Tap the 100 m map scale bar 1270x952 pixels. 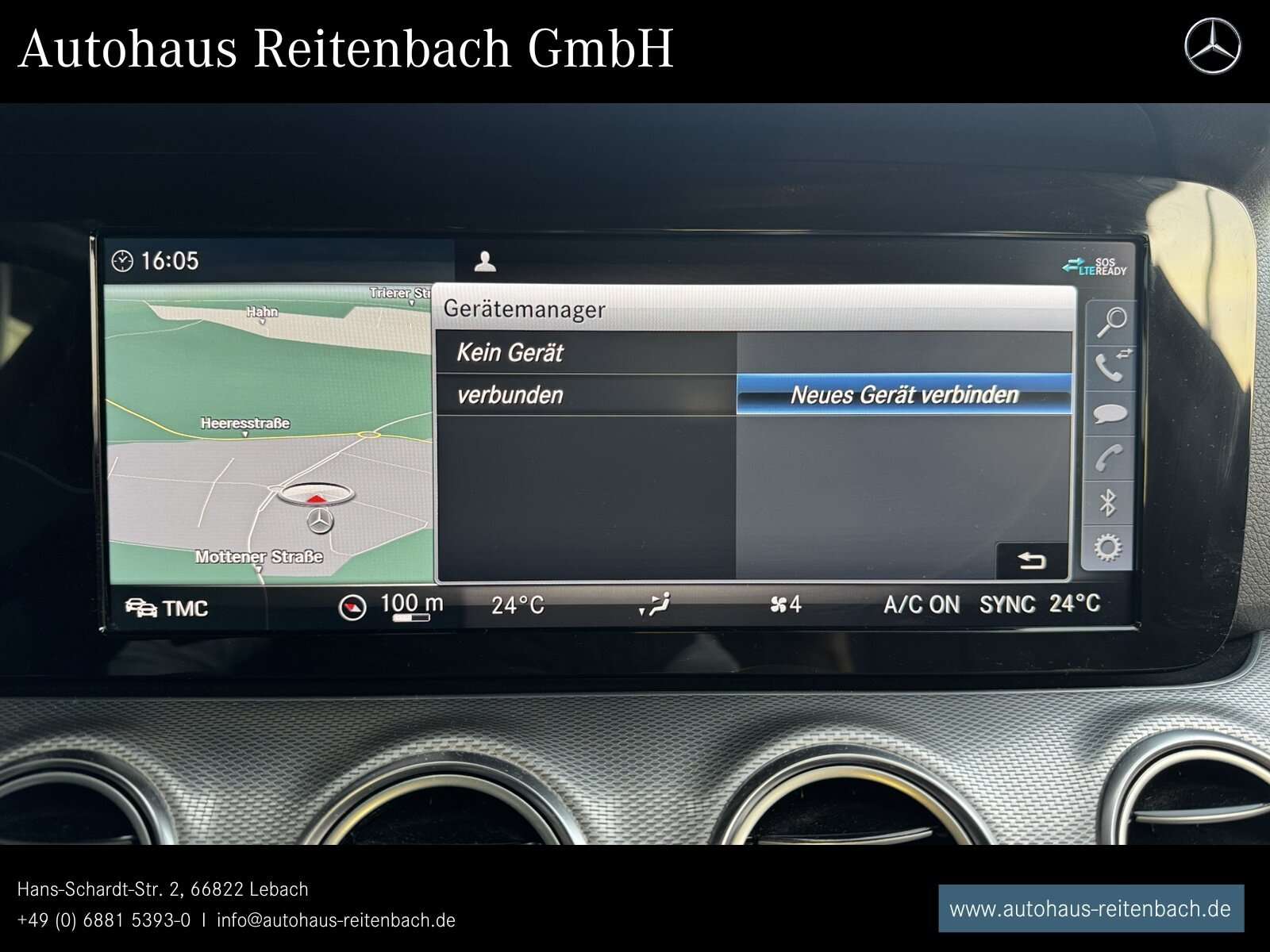(411, 607)
